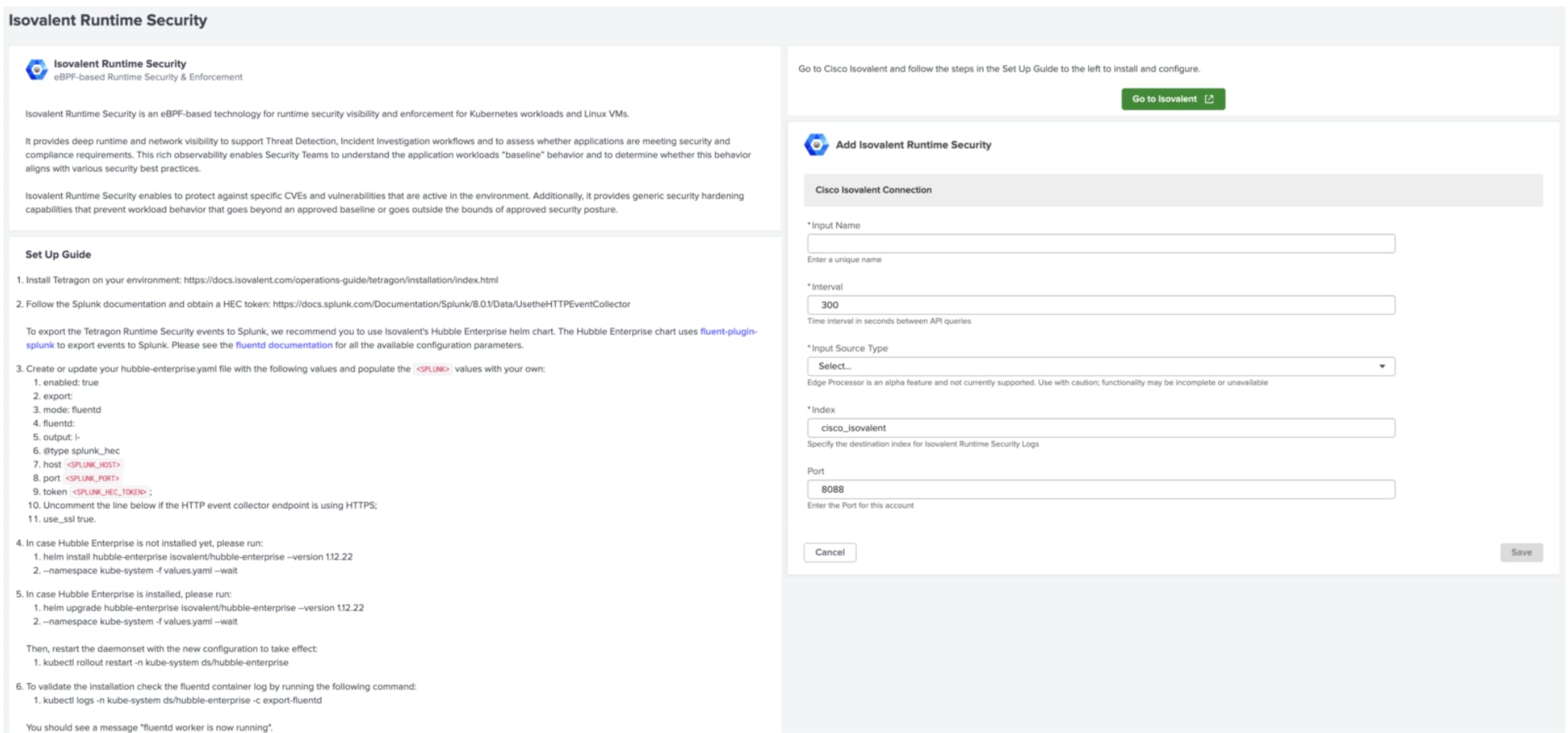Open the fluent-plugin-splunk link

[728, 332]
